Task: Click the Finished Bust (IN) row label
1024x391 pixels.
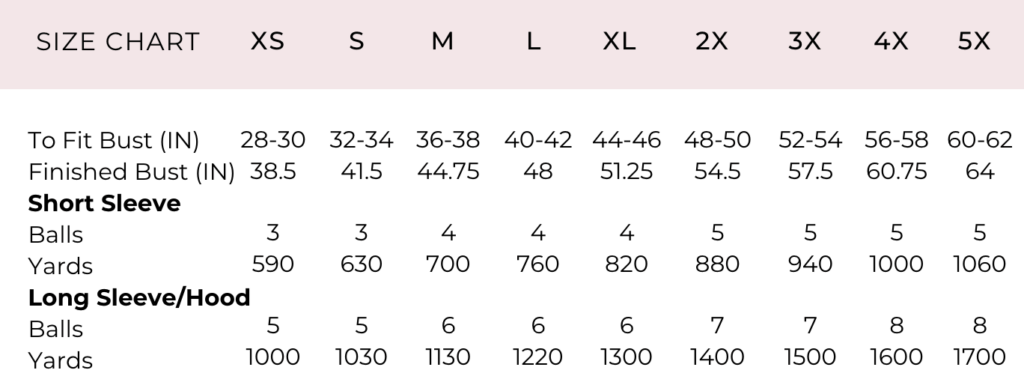Action: (x=131, y=172)
